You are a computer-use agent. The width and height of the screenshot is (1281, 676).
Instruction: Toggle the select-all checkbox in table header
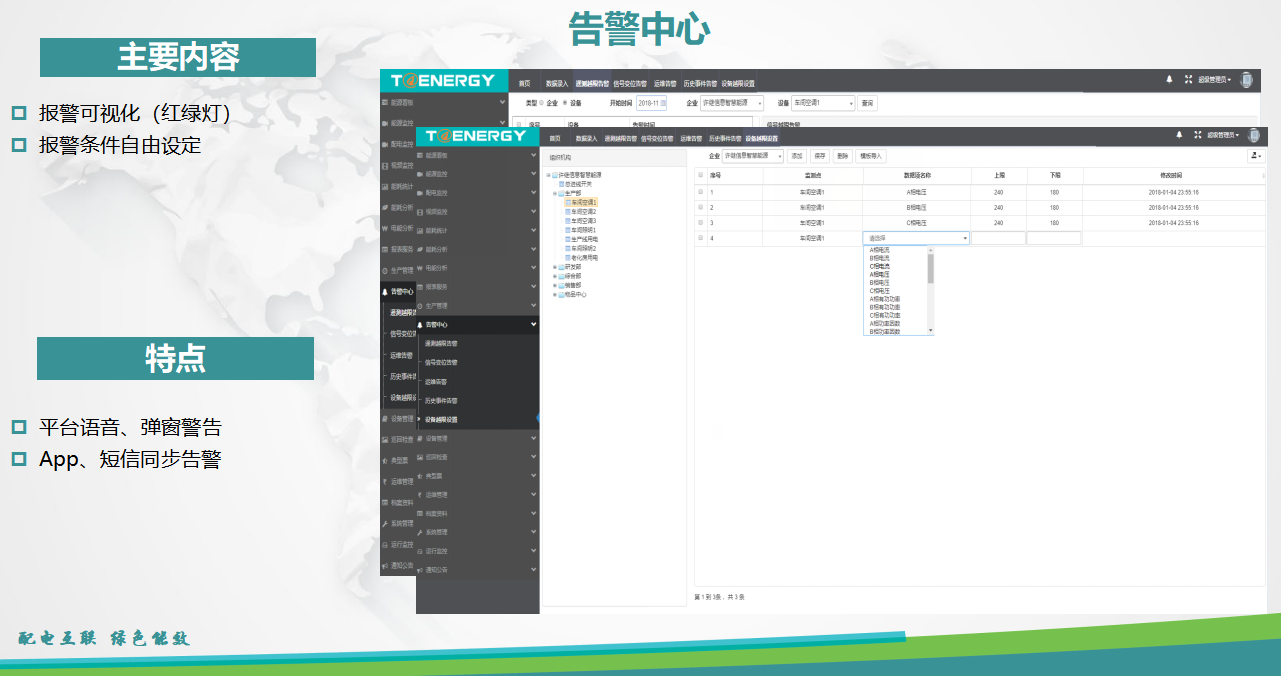click(x=700, y=175)
